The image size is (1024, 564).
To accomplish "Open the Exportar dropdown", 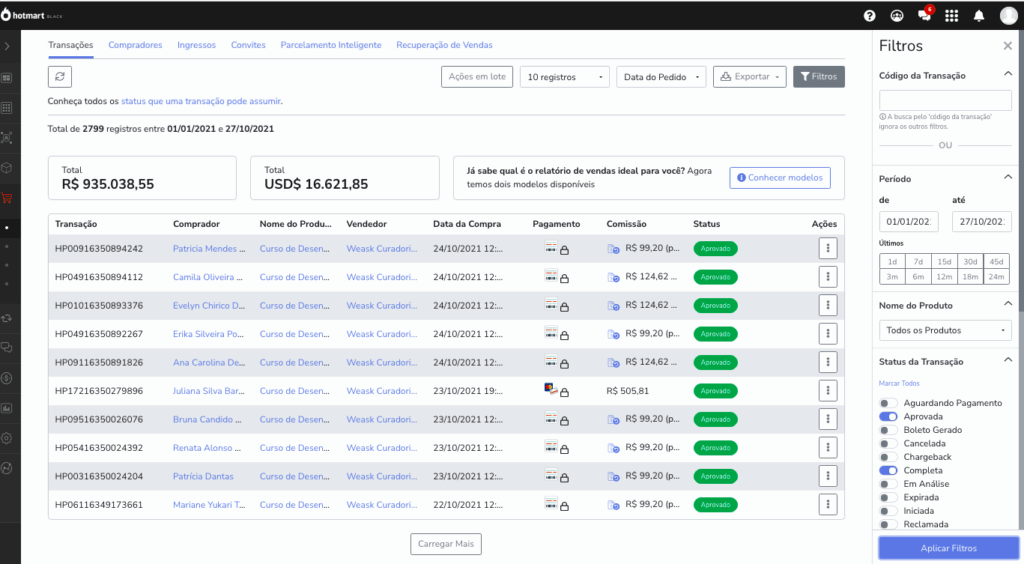I will (x=750, y=77).
